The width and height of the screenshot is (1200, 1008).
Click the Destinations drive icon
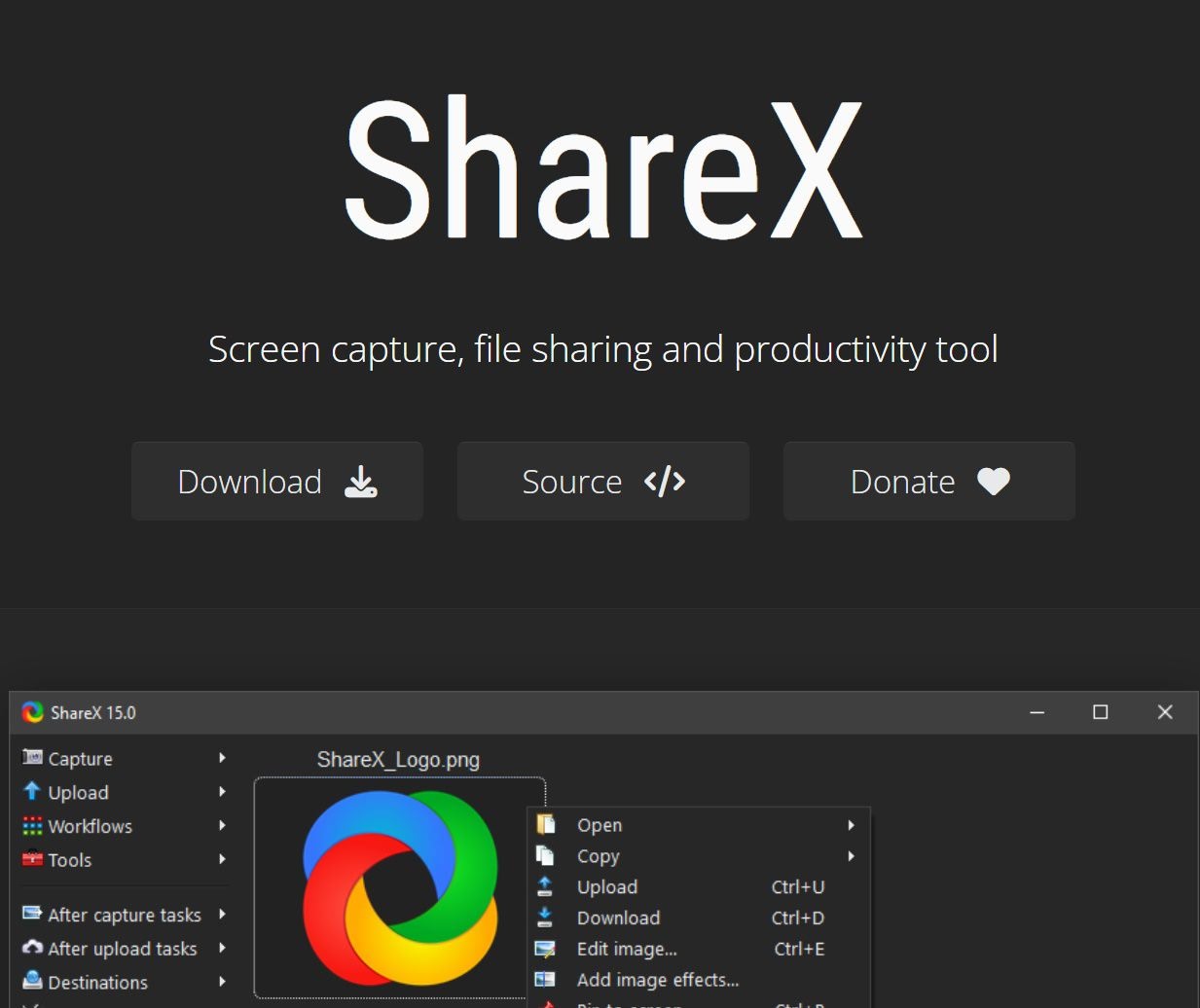[x=32, y=981]
